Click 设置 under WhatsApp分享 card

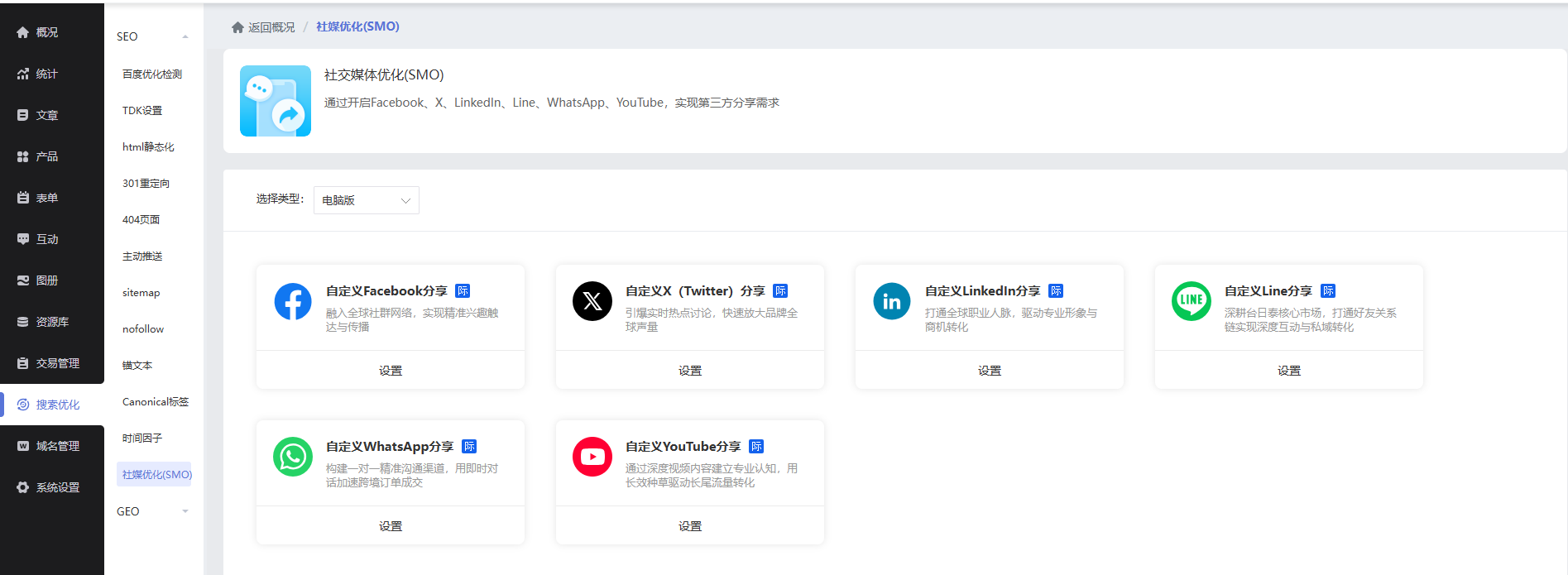coord(391,526)
